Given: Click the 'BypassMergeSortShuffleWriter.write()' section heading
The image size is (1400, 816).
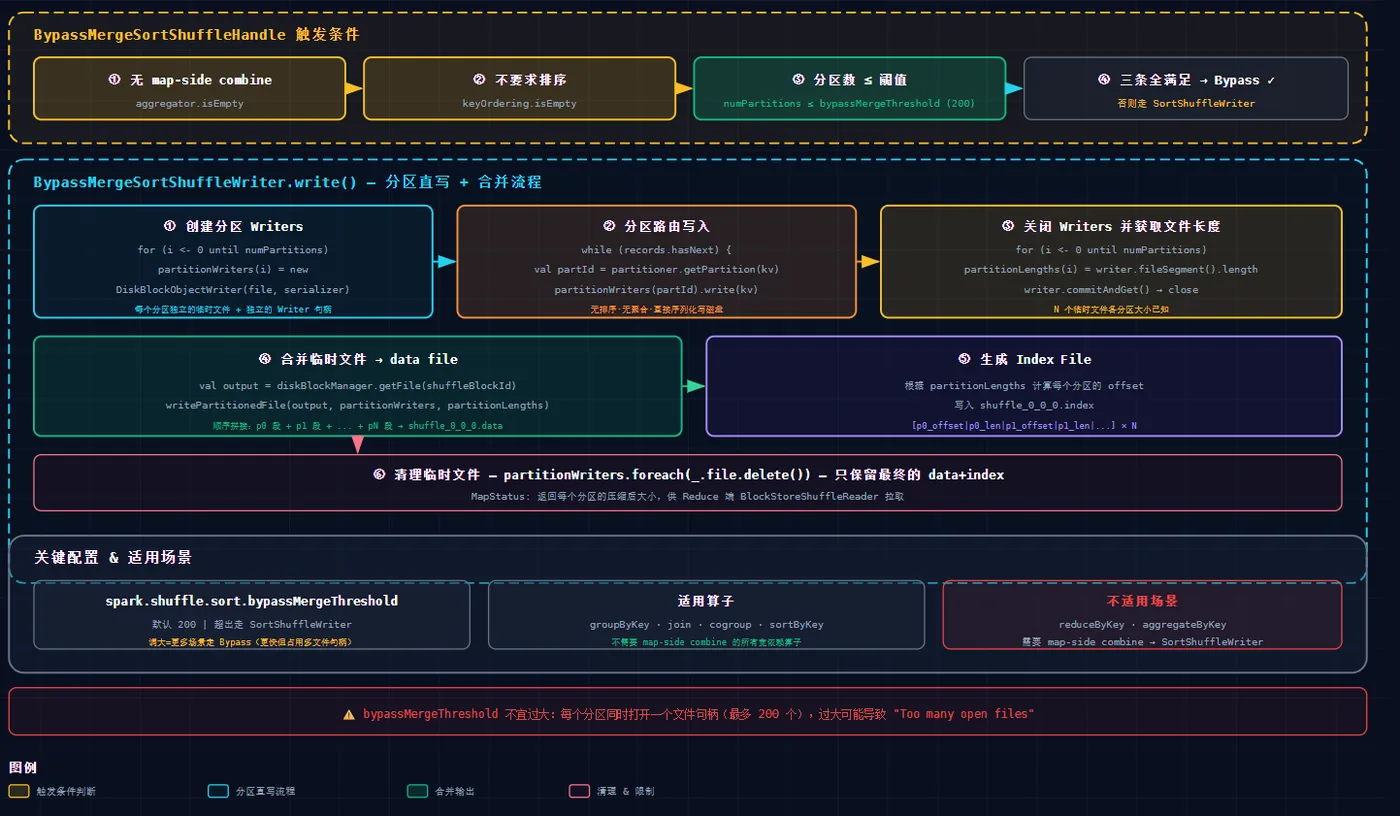Looking at the screenshot, I should click(288, 182).
